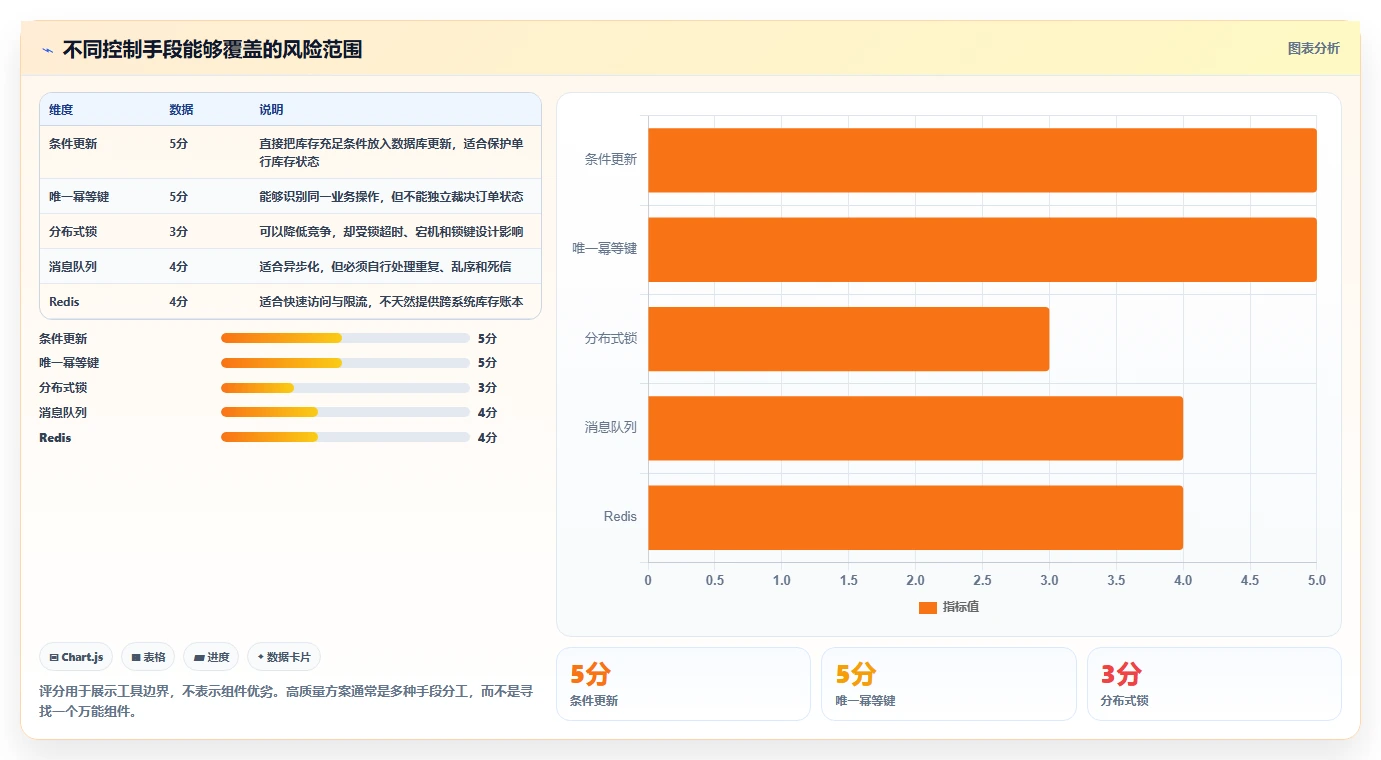Click the description starting 能够识别同一业务操作
The width and height of the screenshot is (1381, 760).
point(391,196)
